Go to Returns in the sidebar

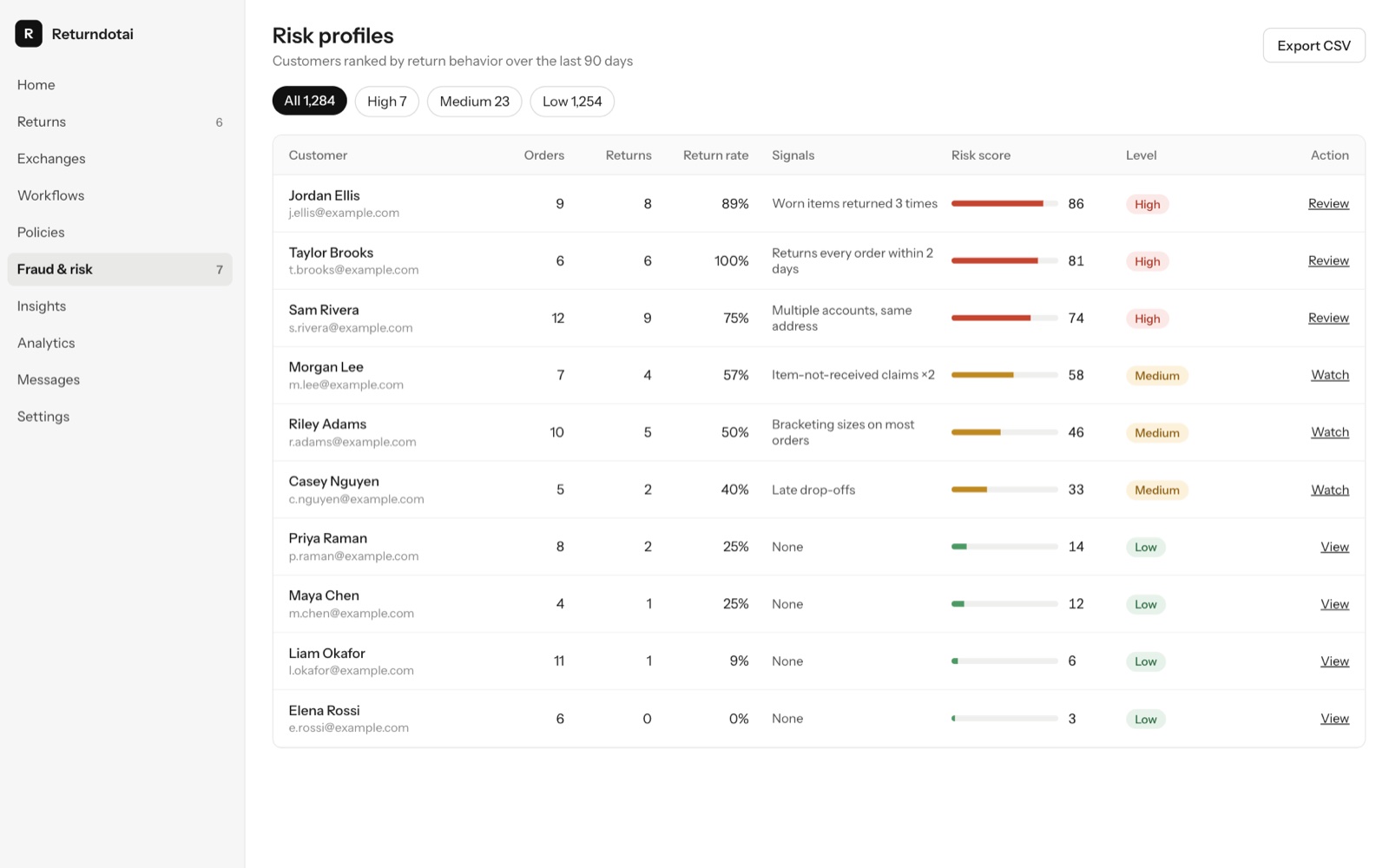click(x=120, y=122)
